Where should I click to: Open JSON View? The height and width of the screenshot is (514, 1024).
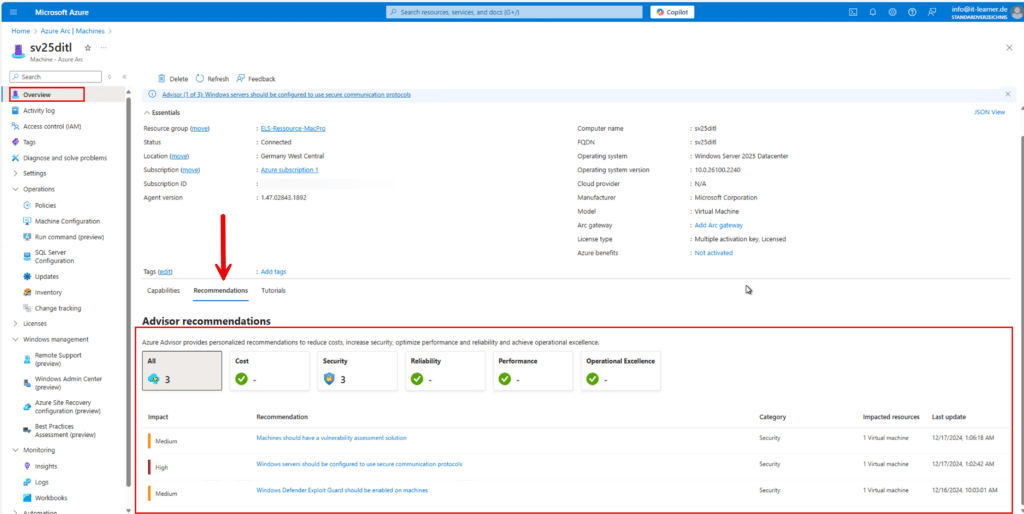989,112
